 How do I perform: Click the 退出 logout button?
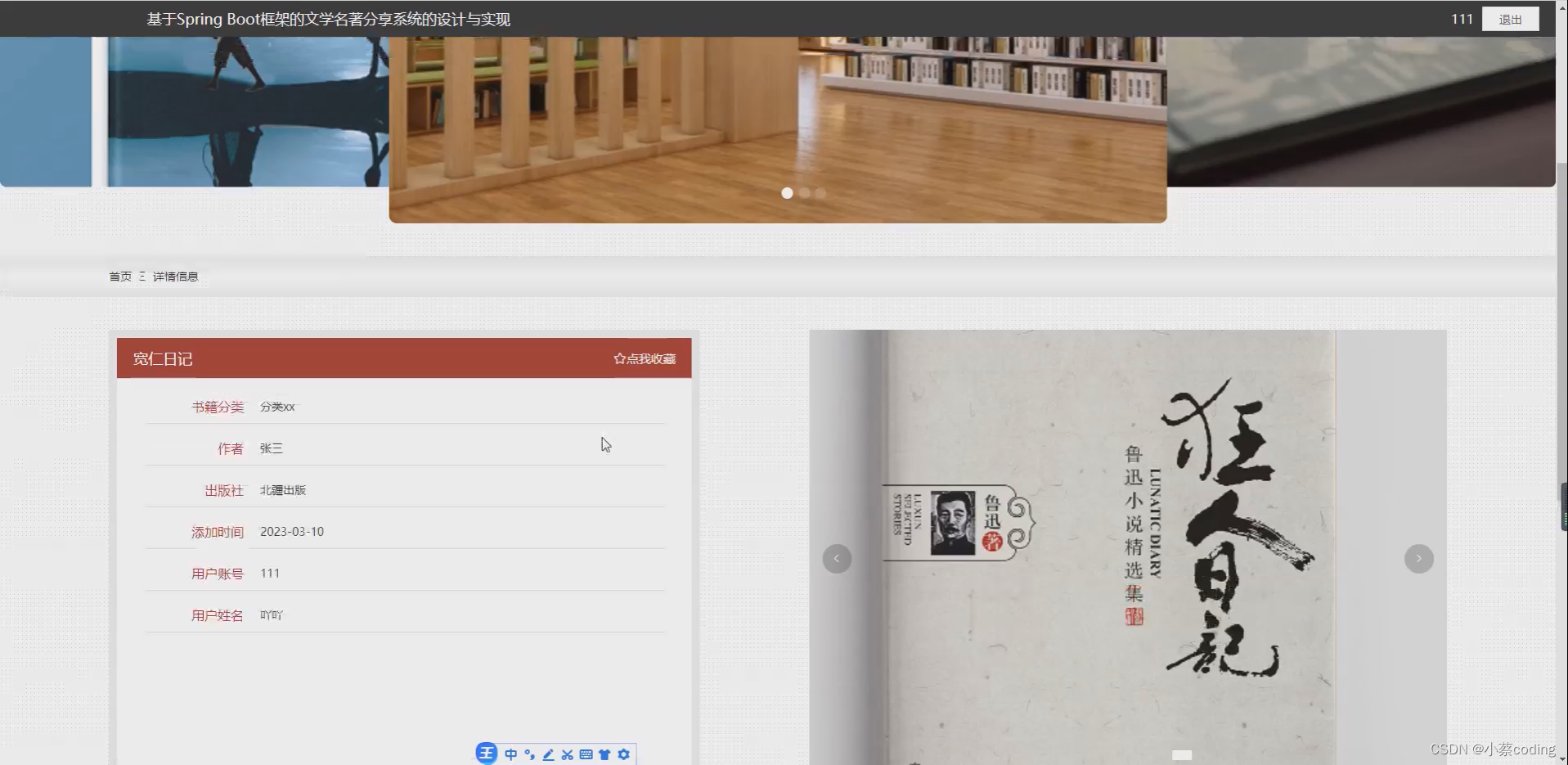(1510, 19)
